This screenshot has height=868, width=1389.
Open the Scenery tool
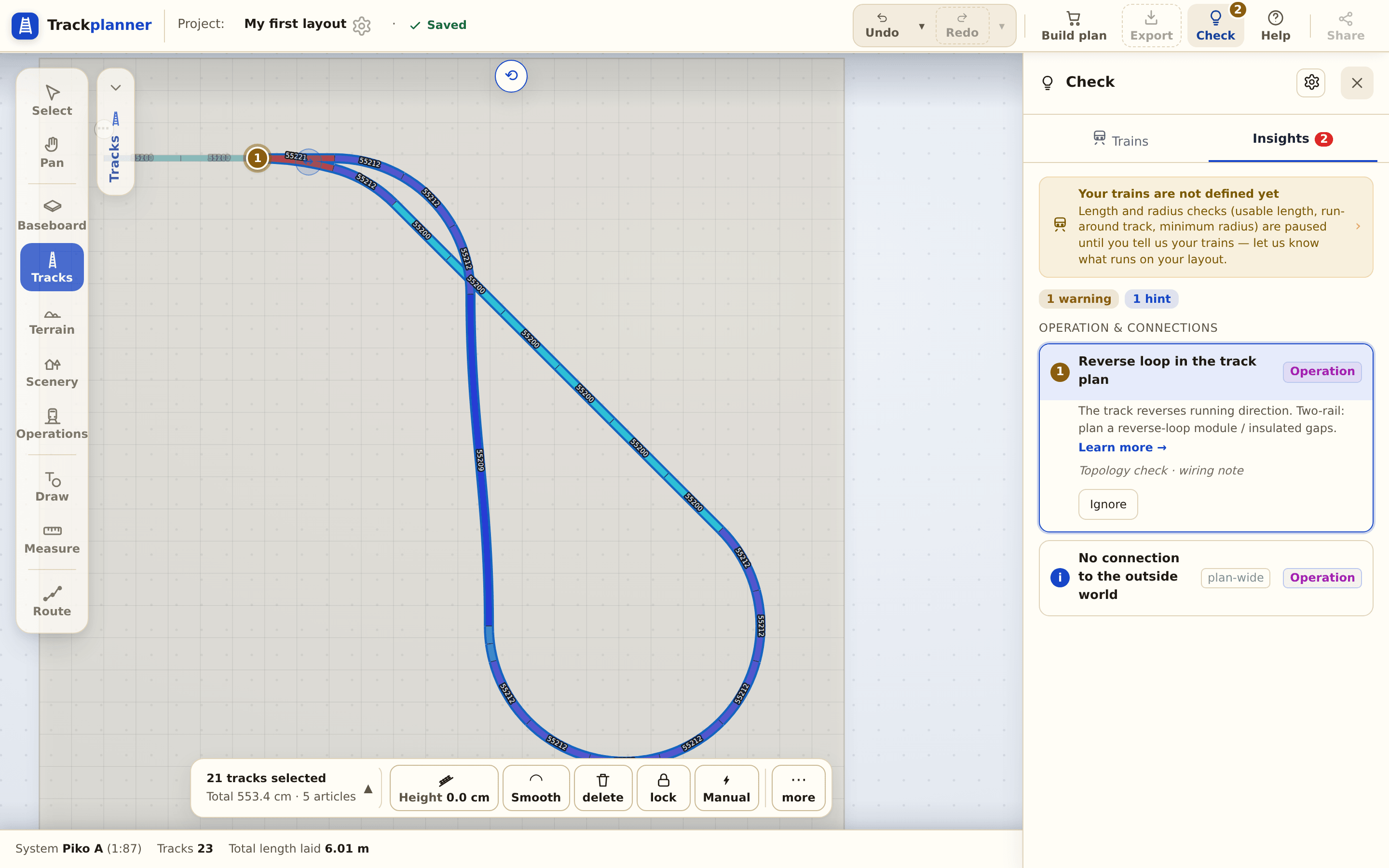pyautogui.click(x=52, y=371)
